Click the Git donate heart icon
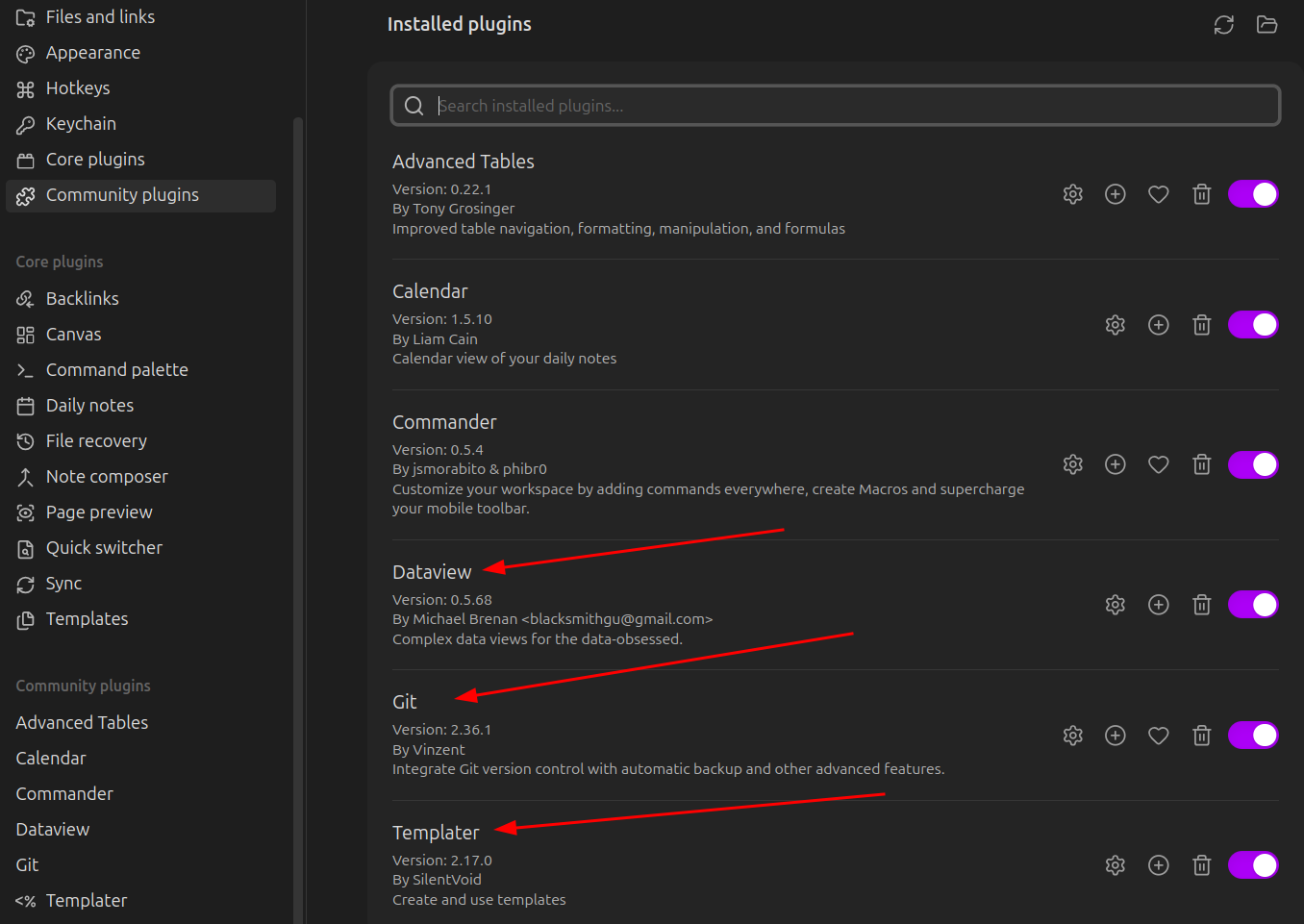The image size is (1304, 924). [1158, 736]
